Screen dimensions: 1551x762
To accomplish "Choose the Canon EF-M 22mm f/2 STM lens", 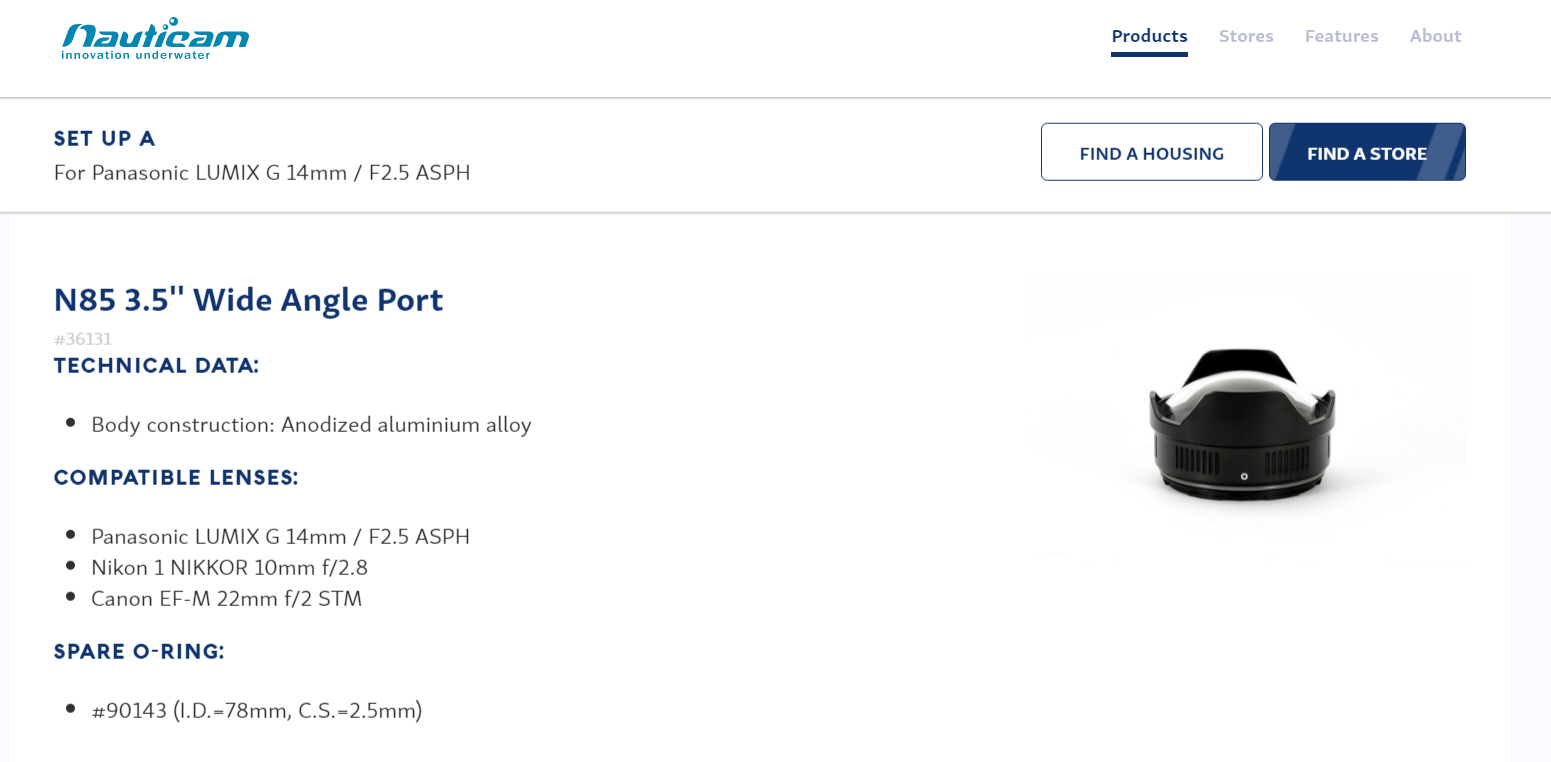I will (226, 599).
